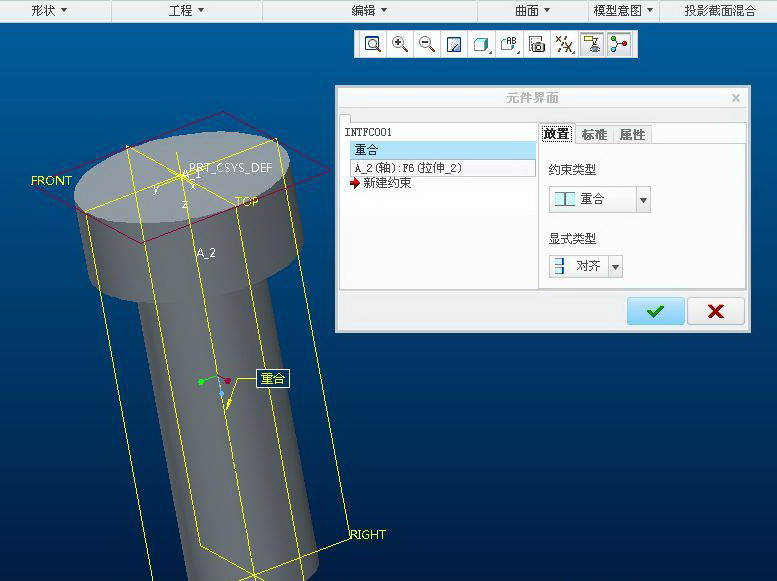Image resolution: width=777 pixels, height=581 pixels.
Task: Switch to the 属性 tab
Action: pyautogui.click(x=632, y=134)
